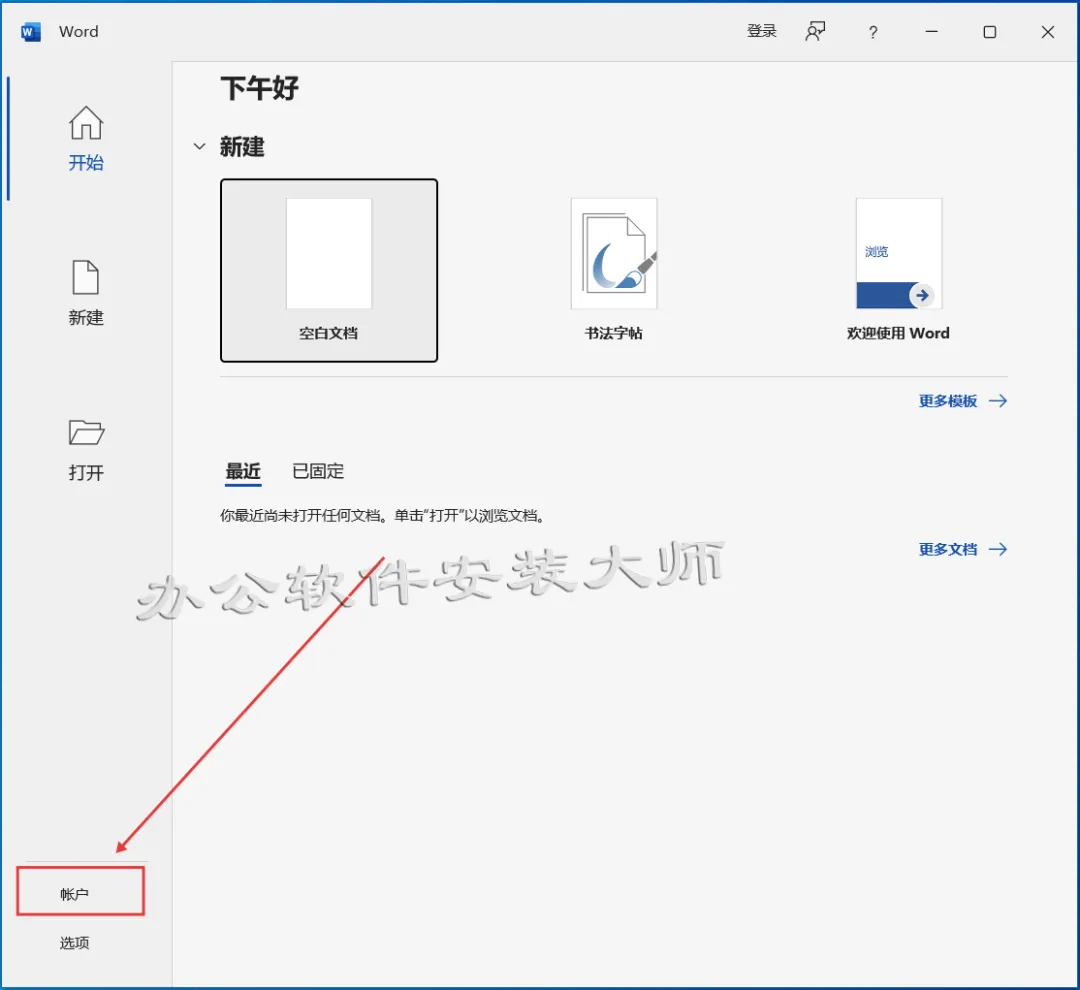Click the feedback person icon in title bar

tap(815, 31)
